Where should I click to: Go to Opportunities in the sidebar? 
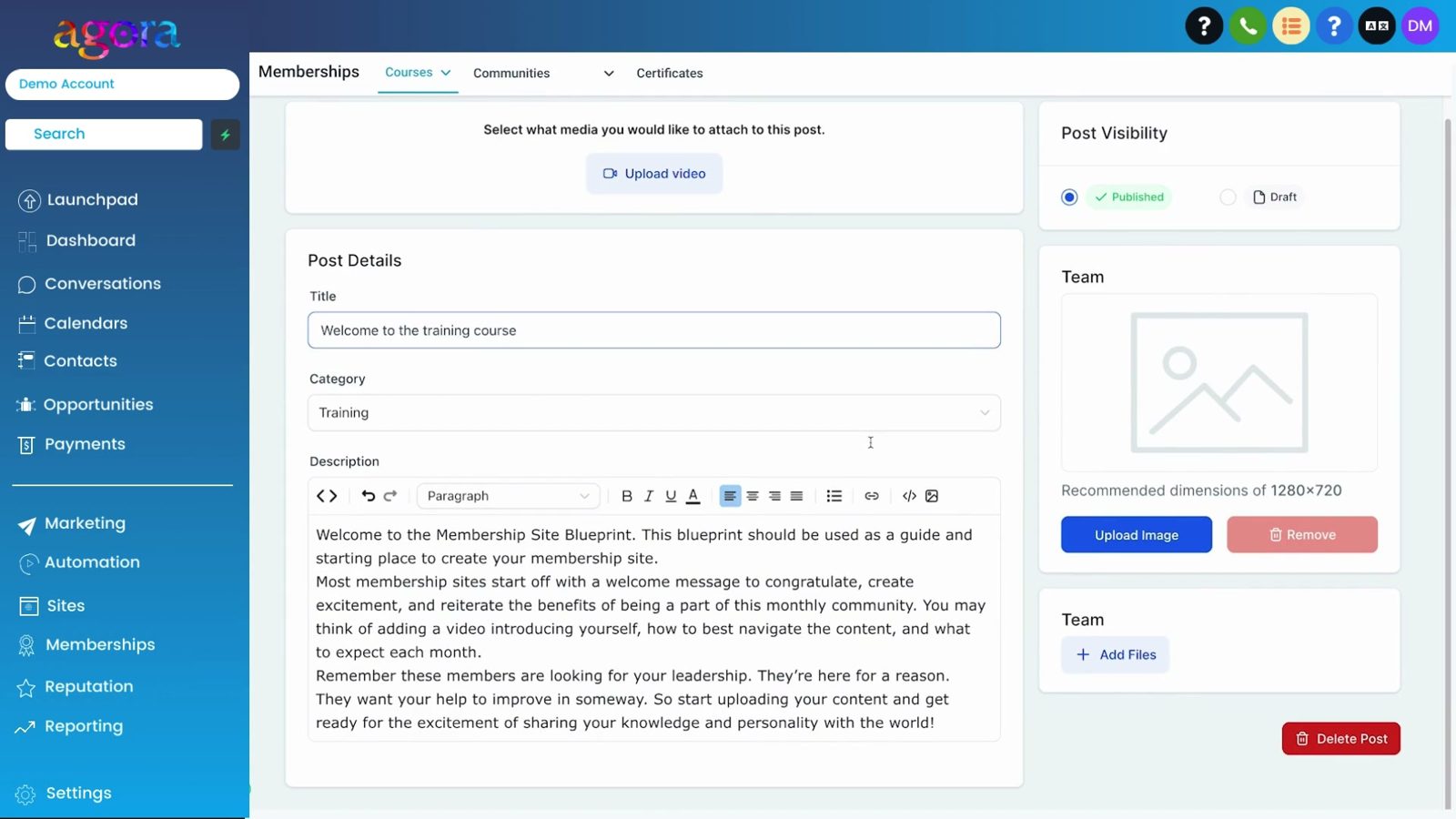pyautogui.click(x=86, y=405)
